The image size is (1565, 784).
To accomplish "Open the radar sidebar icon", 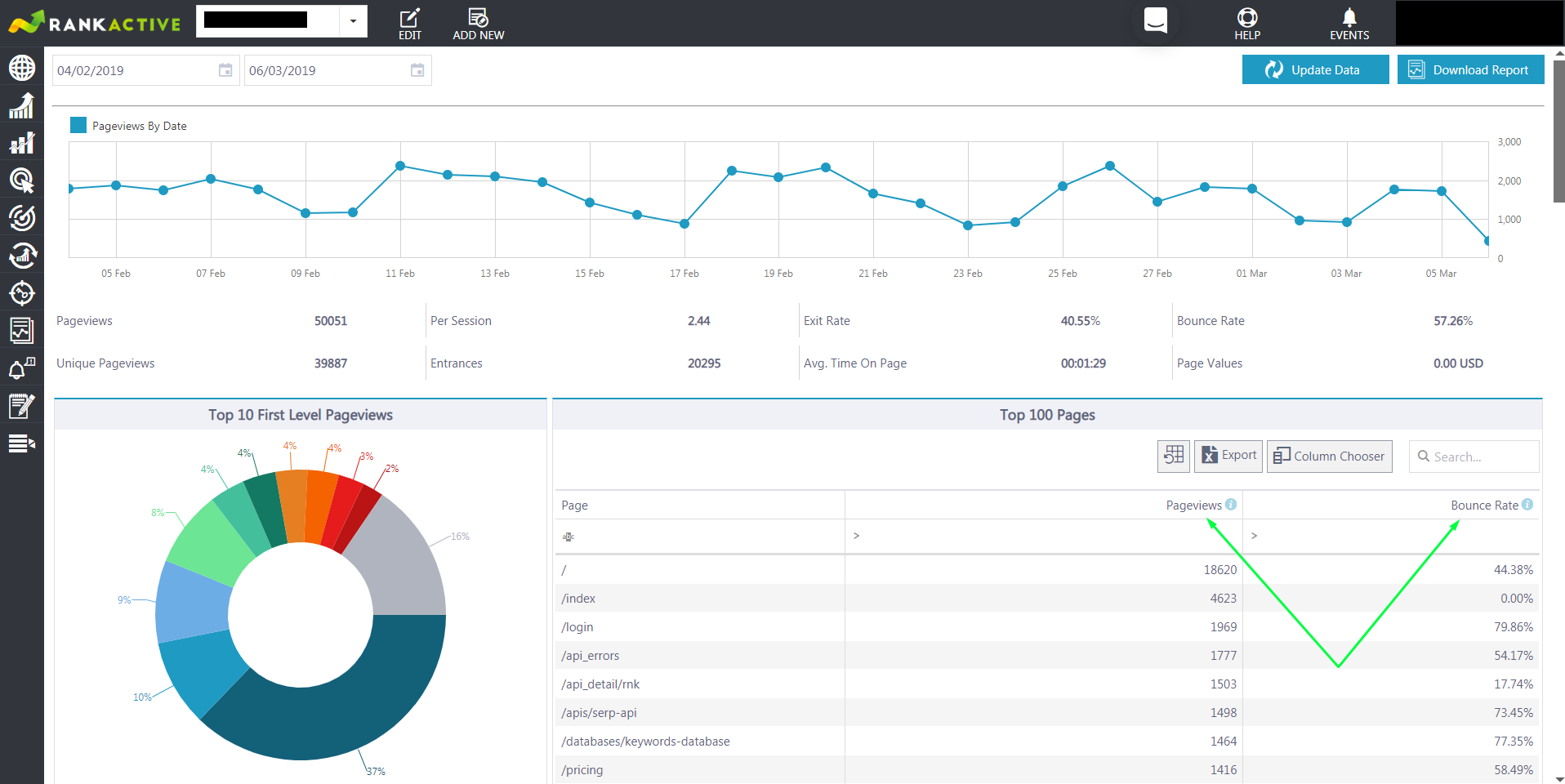I will (22, 218).
